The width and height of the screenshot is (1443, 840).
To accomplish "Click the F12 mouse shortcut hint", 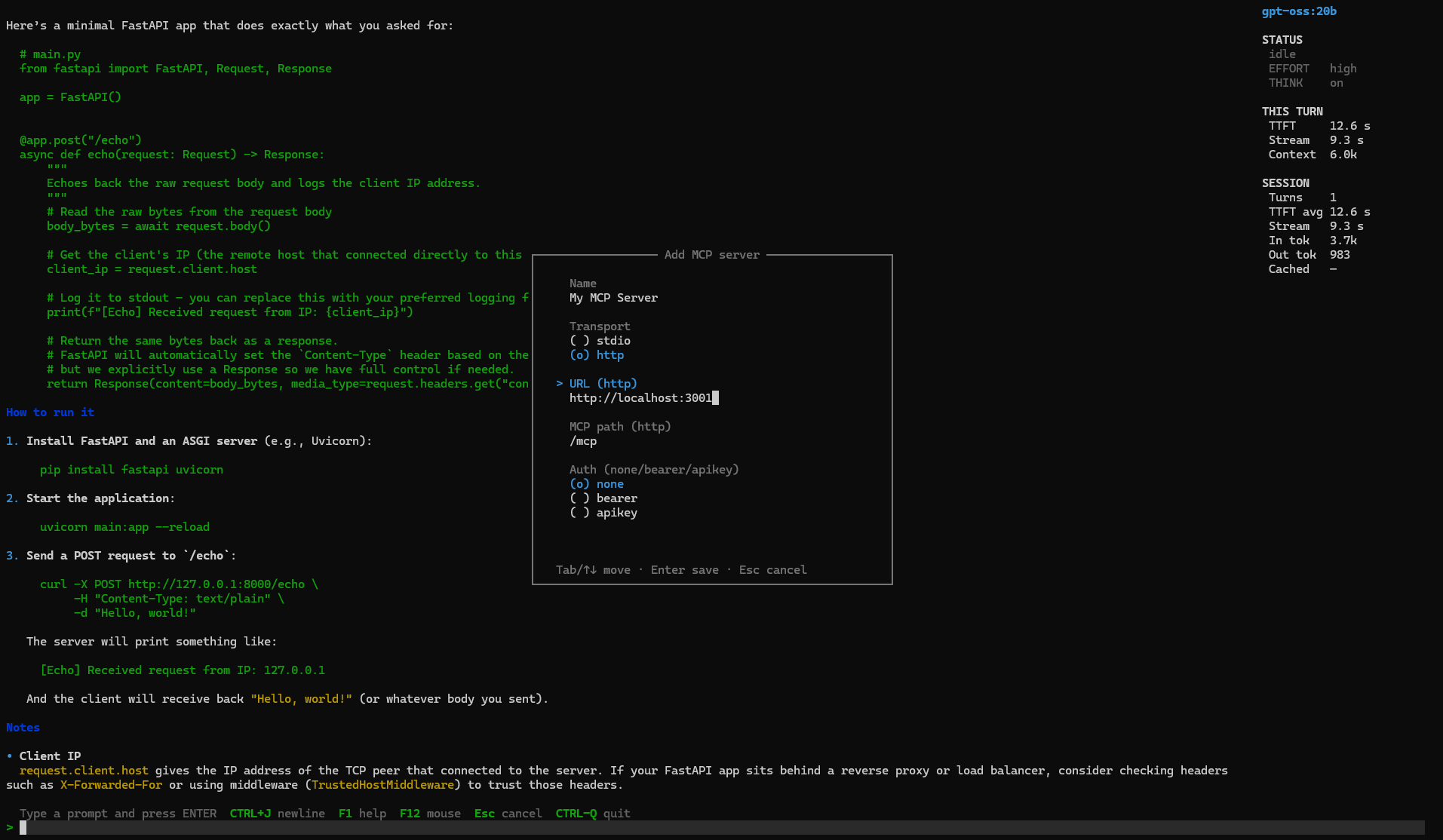I will tap(430, 814).
